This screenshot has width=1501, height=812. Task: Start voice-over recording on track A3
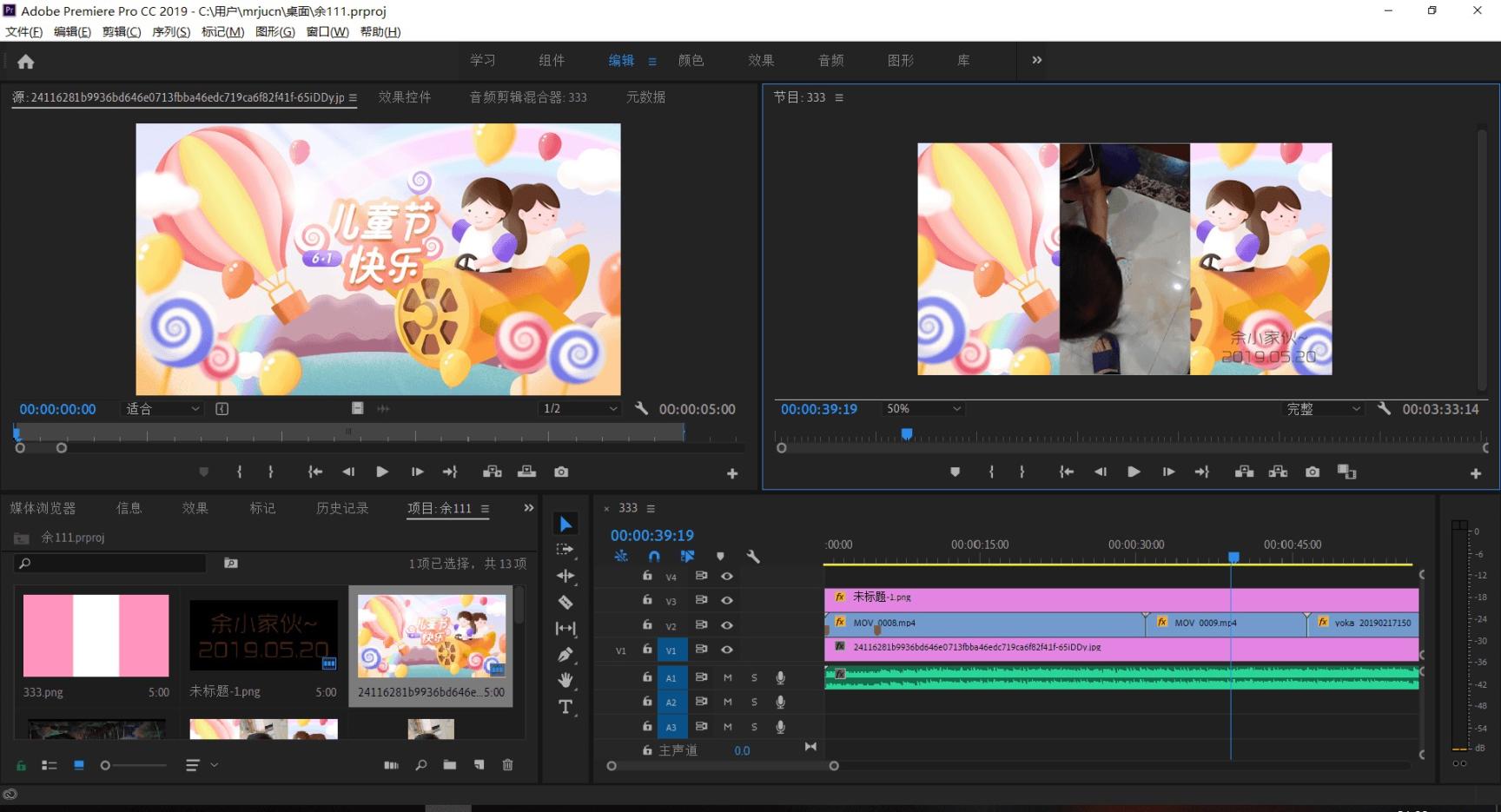click(x=780, y=727)
